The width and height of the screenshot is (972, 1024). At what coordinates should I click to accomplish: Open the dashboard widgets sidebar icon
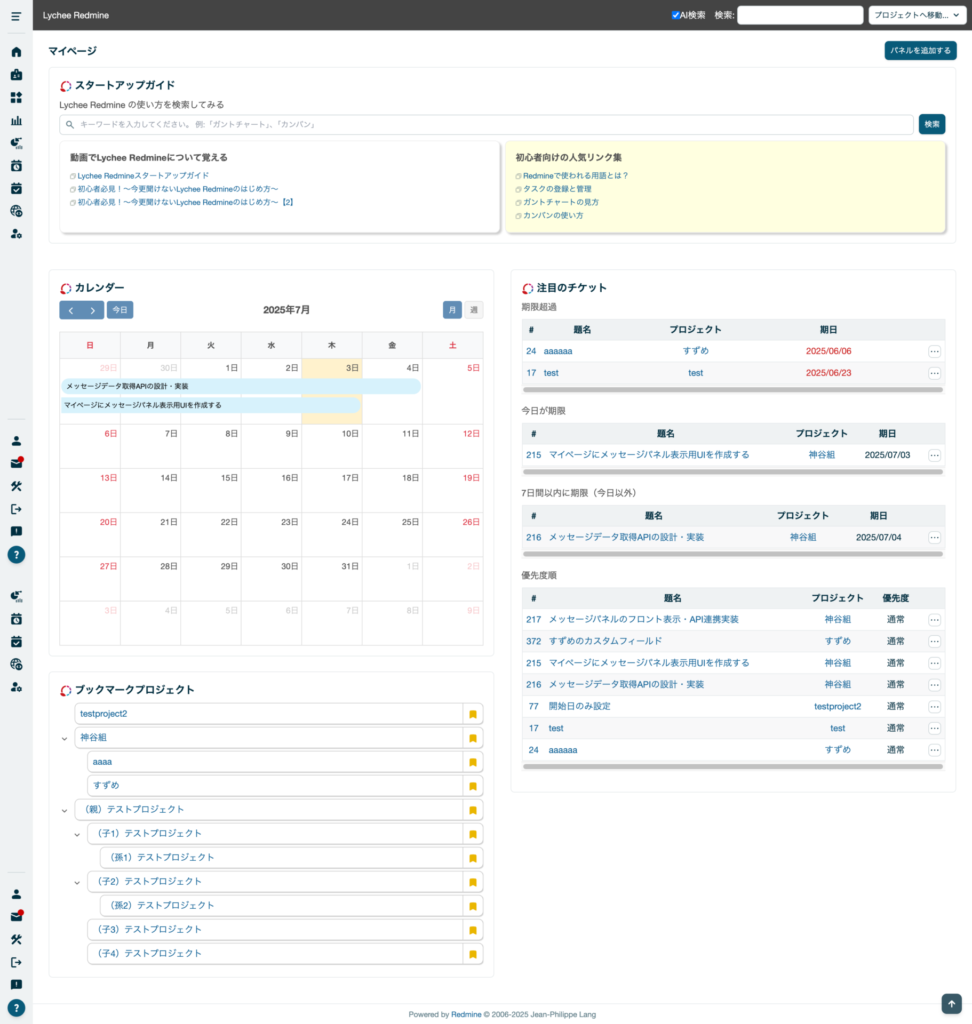[16, 97]
